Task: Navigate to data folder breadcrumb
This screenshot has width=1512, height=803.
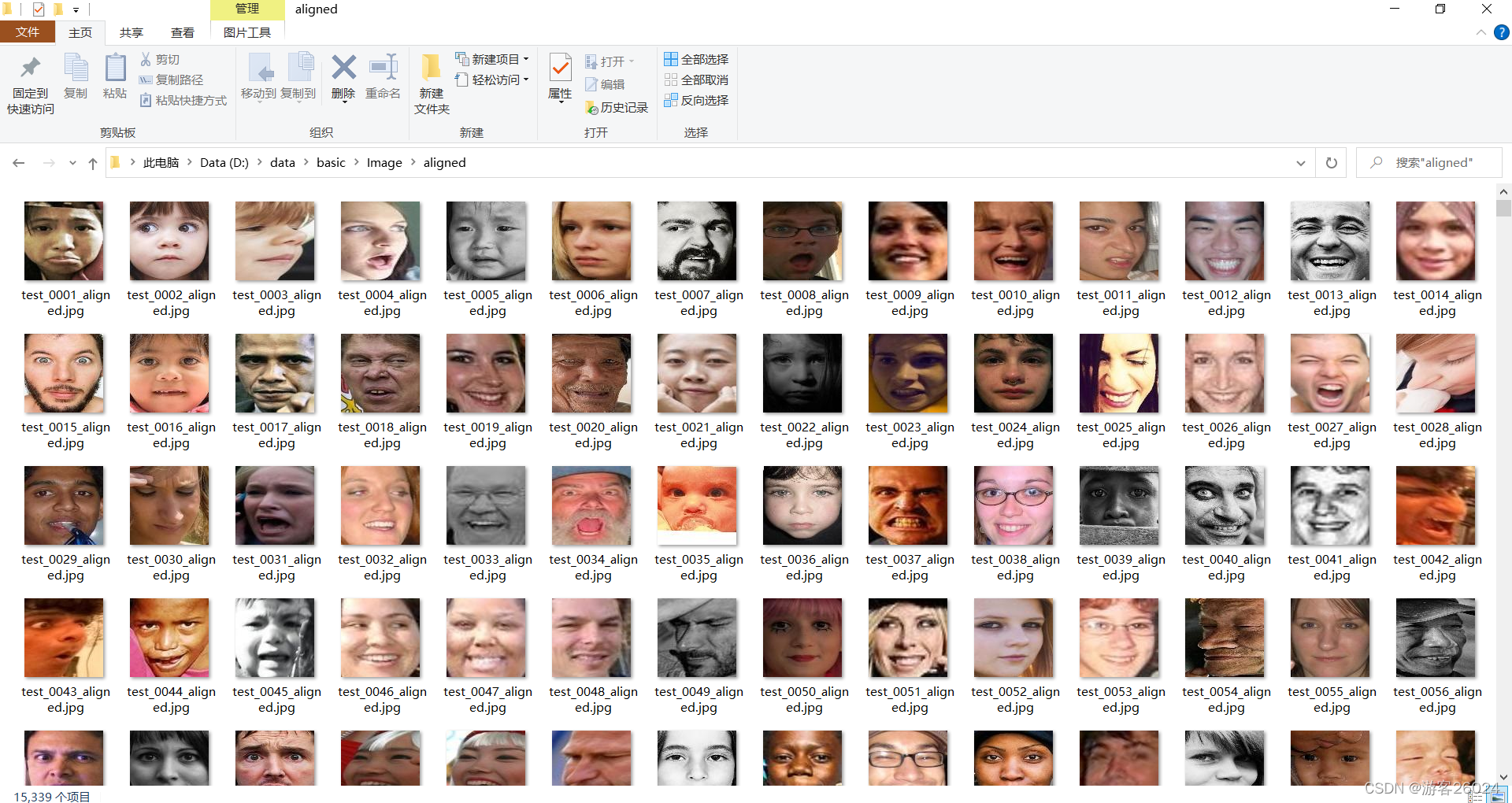Action: coord(283,162)
